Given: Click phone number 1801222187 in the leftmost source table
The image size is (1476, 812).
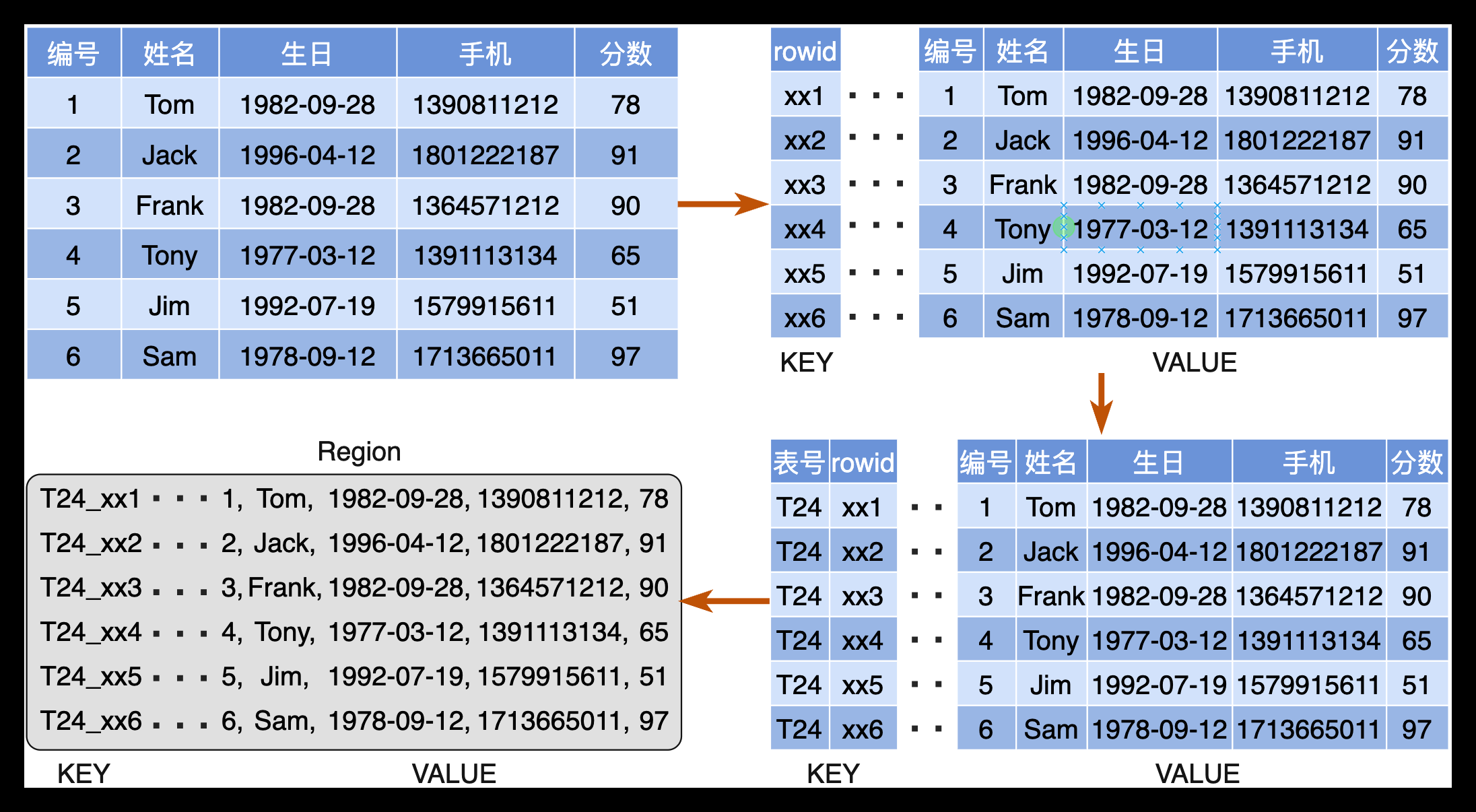Looking at the screenshot, I should 485,155.
